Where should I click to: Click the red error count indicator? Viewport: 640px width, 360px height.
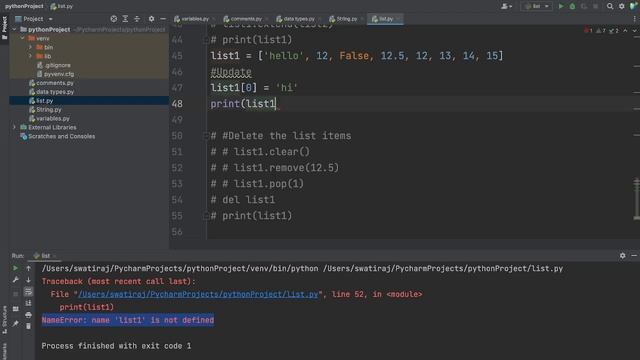pos(588,30)
